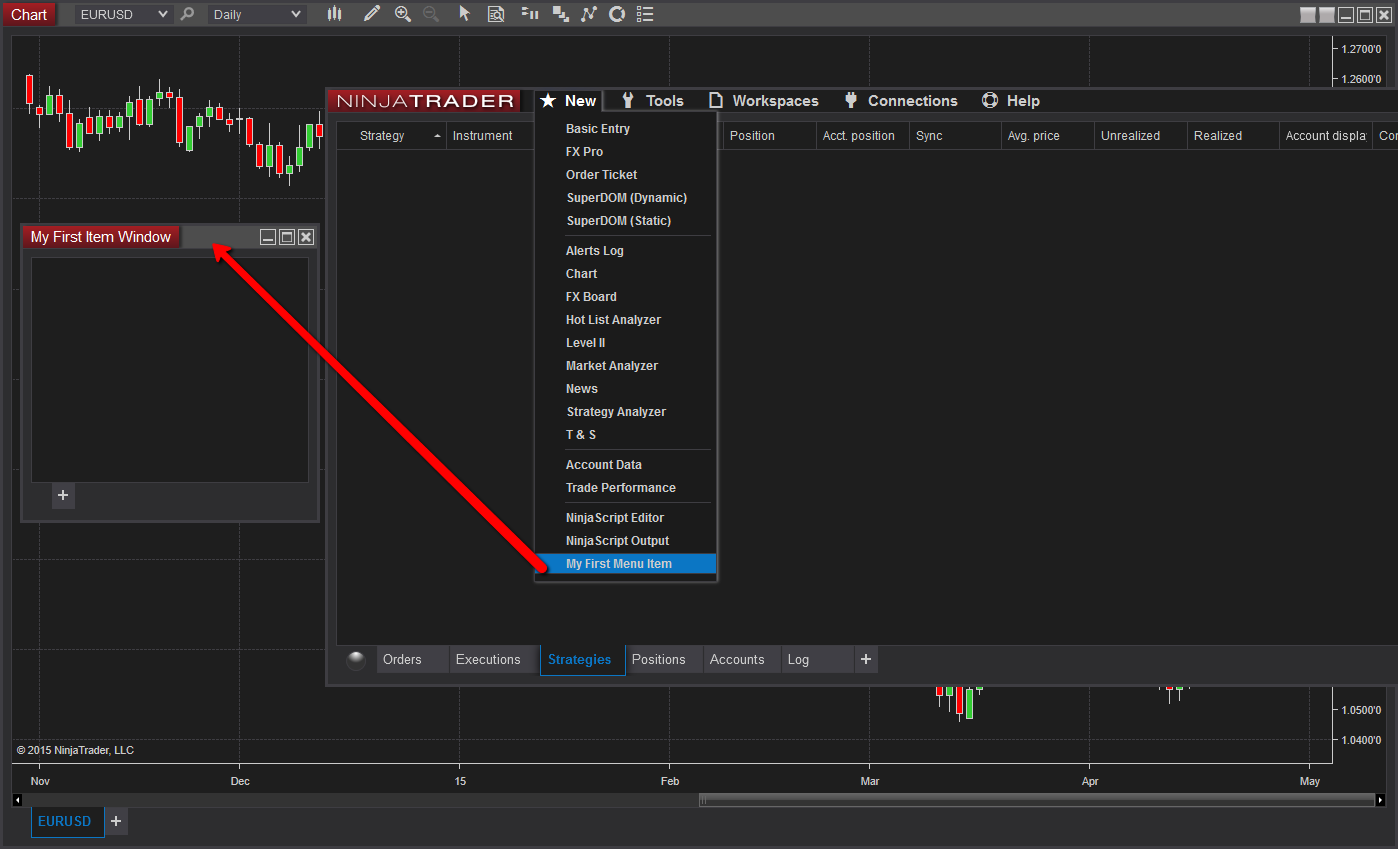Click the chart scrollbar left arrow

17,800
